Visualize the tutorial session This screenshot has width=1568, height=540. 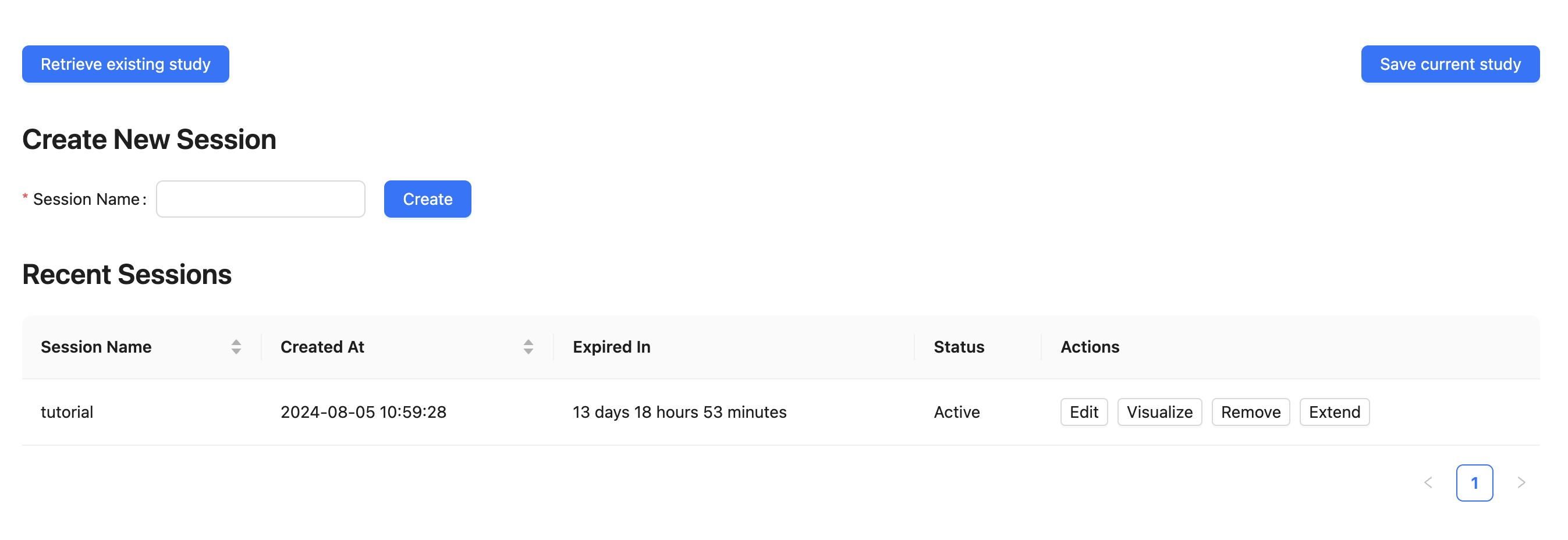[x=1159, y=412]
